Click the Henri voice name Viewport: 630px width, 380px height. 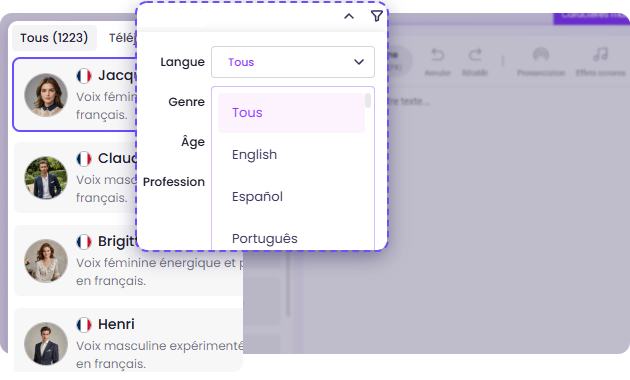coord(116,324)
